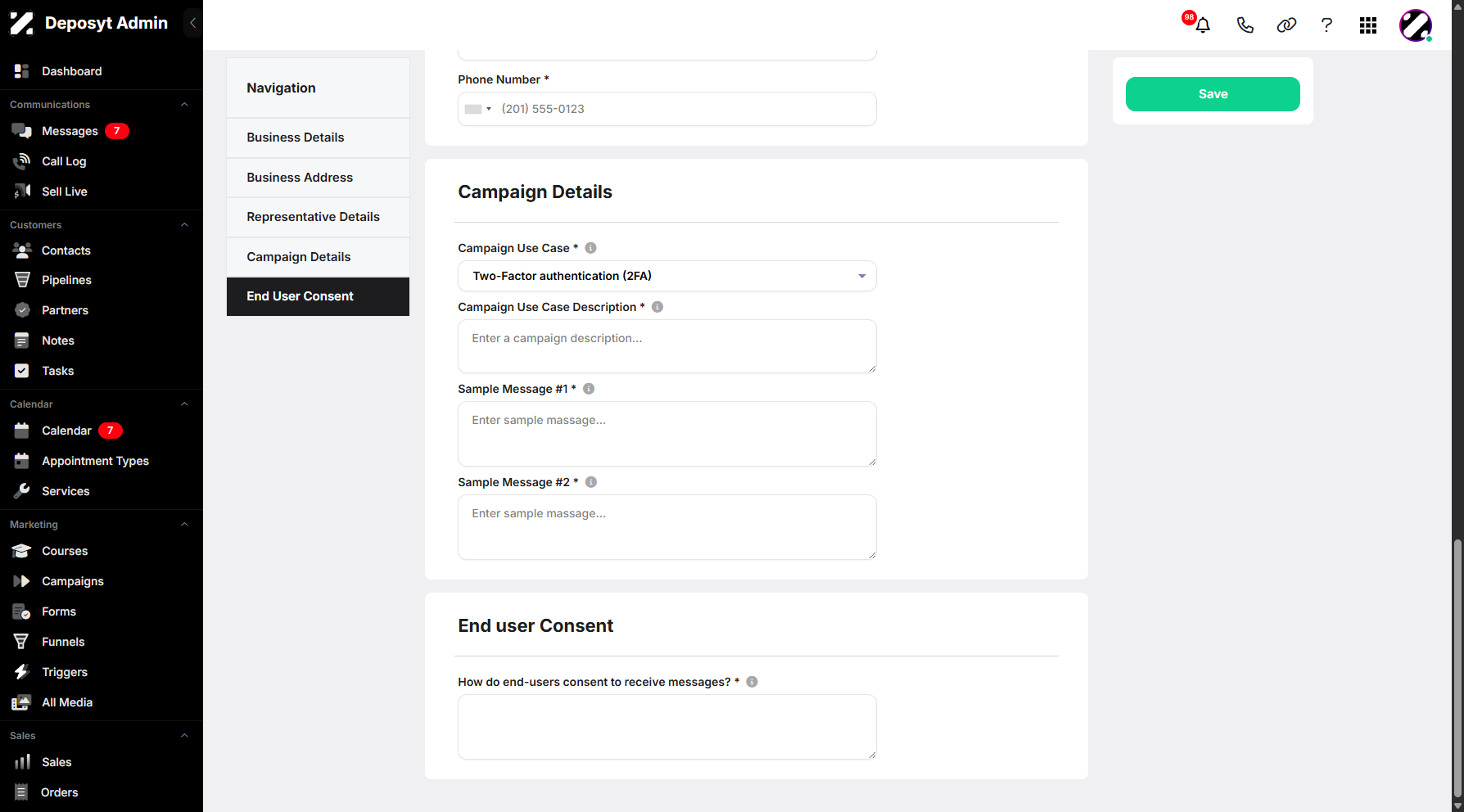Select End User Consent navigation item
1464x812 pixels.
coord(318,296)
